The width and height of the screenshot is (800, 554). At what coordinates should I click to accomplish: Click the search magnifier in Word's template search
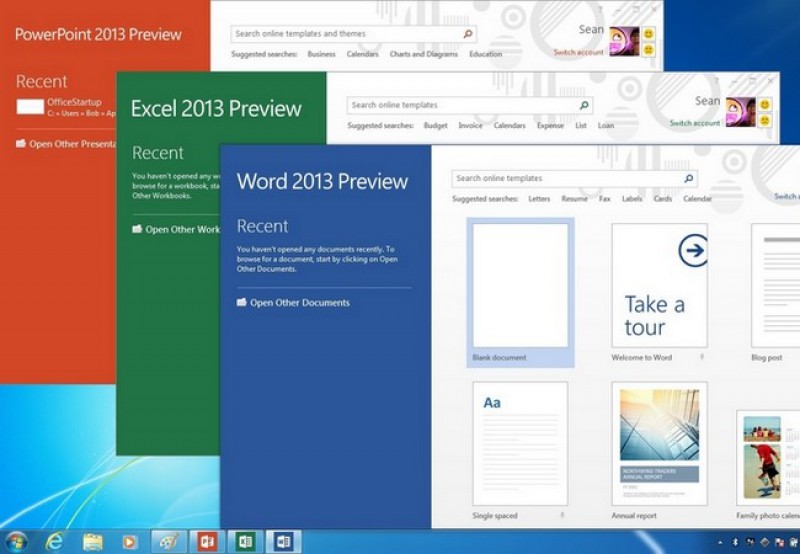point(688,179)
